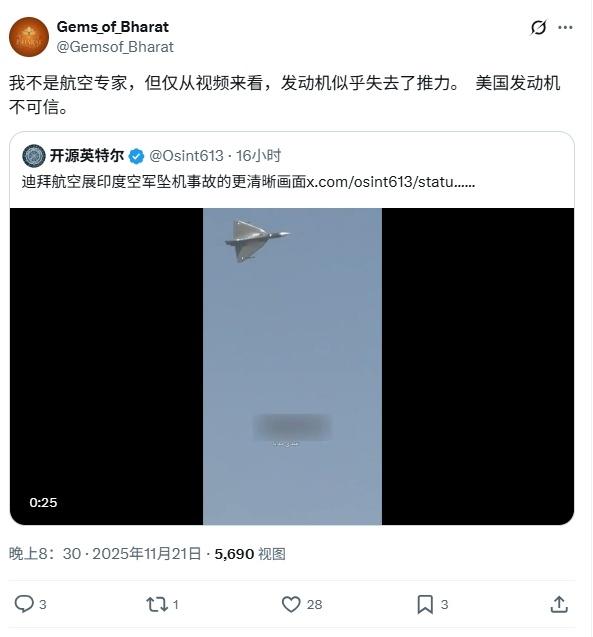Open the 开源英特尔 quoted author avatar

click(x=34, y=156)
